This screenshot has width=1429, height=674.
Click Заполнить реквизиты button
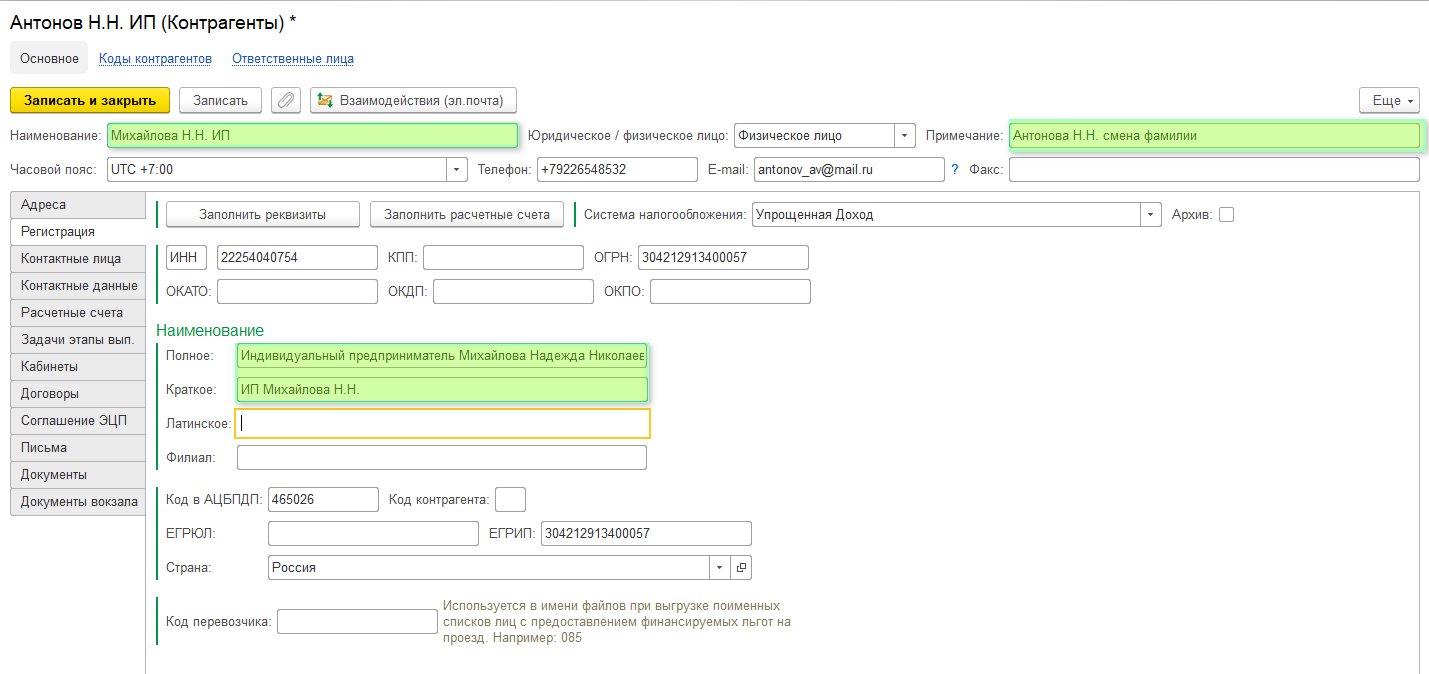pyautogui.click(x=262, y=214)
